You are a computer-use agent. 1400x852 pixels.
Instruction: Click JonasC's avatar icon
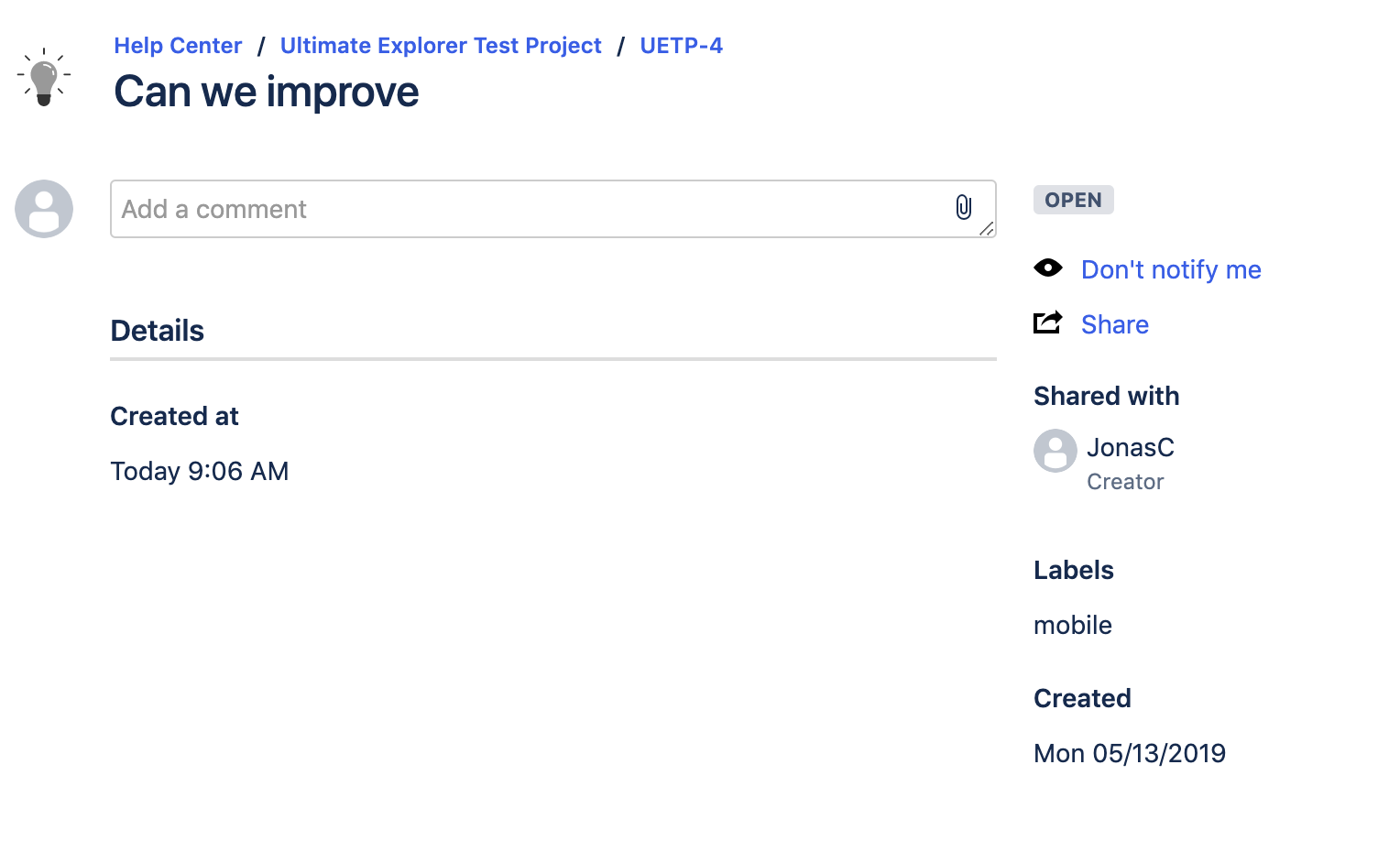point(1055,451)
